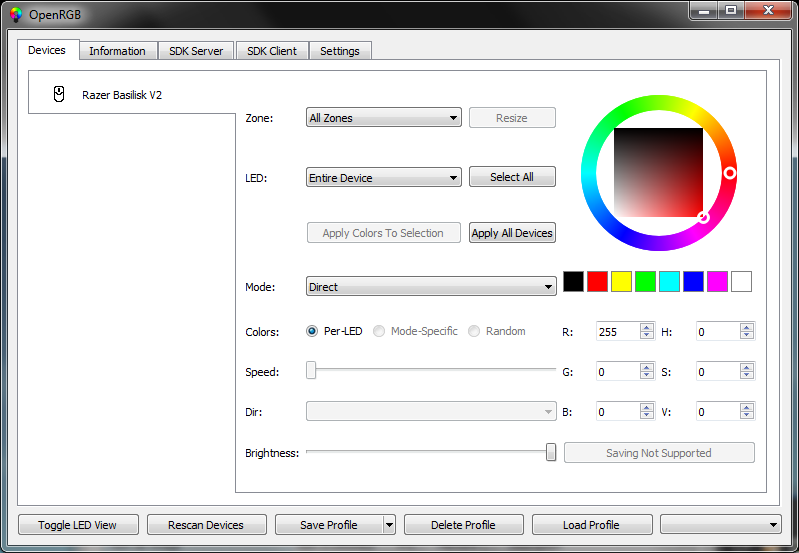Screen dimensions: 799x553
Task: Click Apply All Devices button
Action: pos(512,233)
